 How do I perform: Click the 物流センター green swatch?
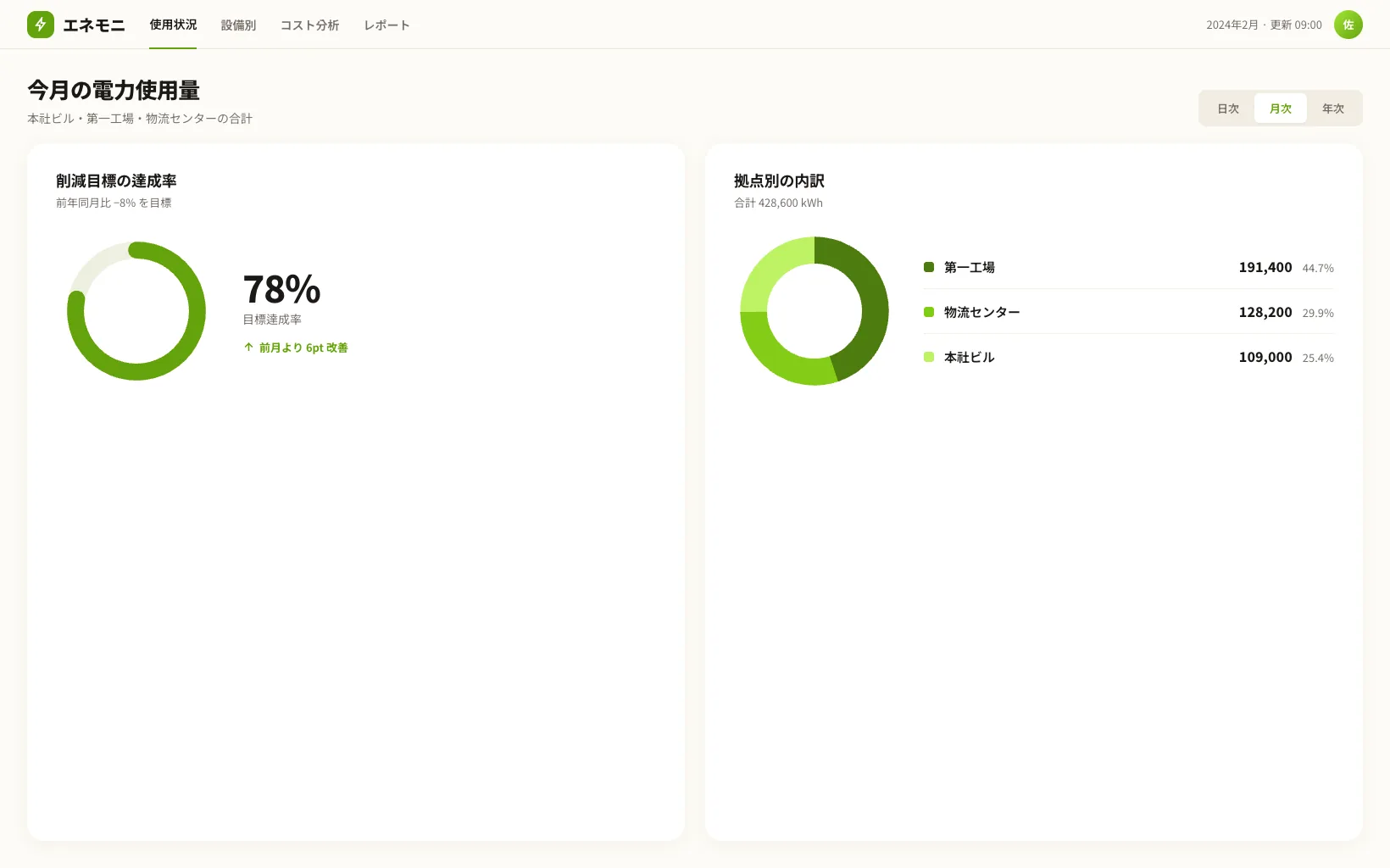(x=929, y=312)
